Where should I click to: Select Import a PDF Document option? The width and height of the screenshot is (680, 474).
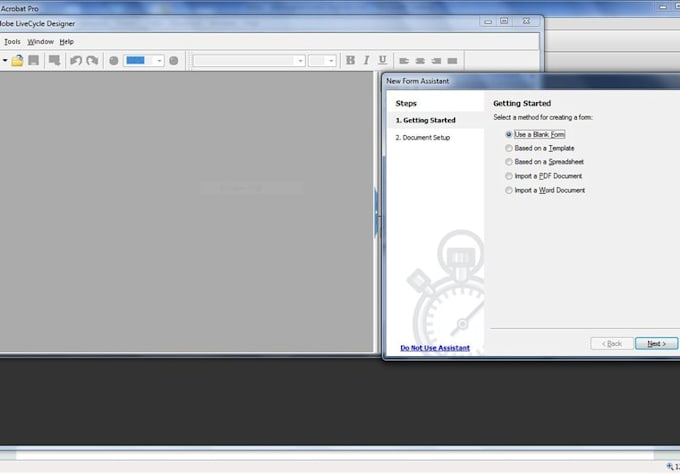click(543, 176)
